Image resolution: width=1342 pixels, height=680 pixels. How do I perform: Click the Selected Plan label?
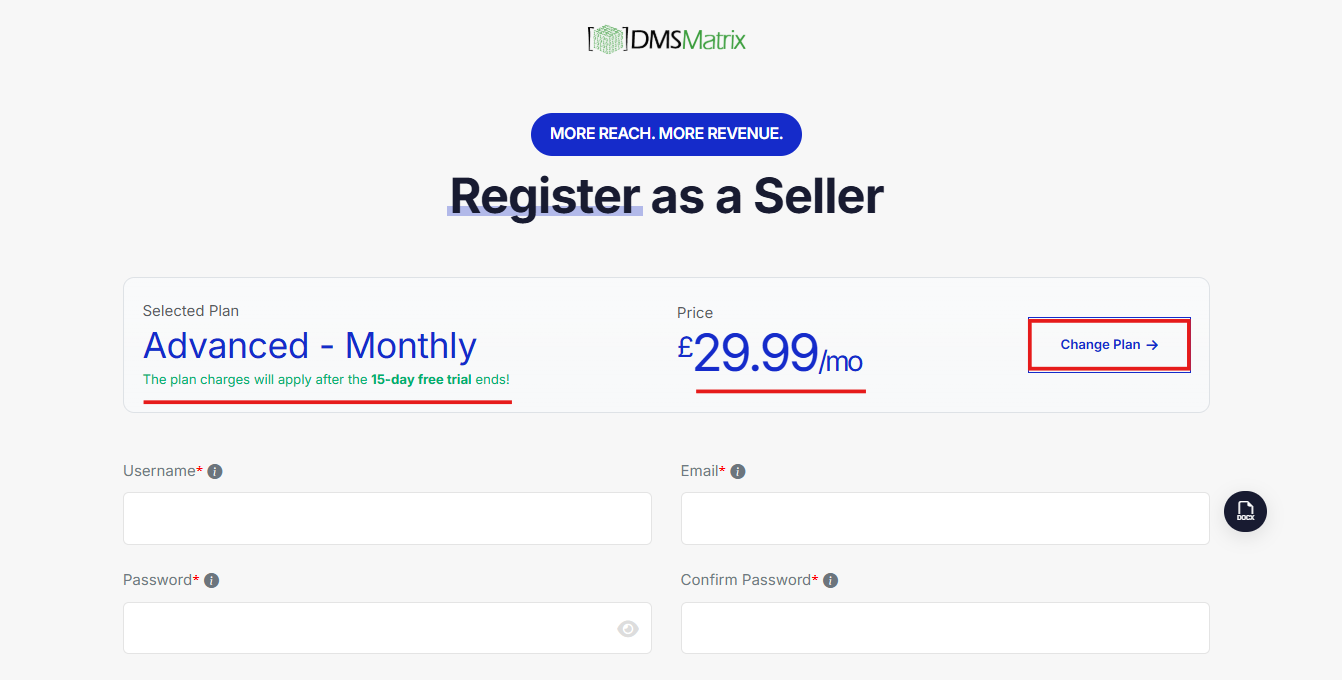[x=190, y=311]
